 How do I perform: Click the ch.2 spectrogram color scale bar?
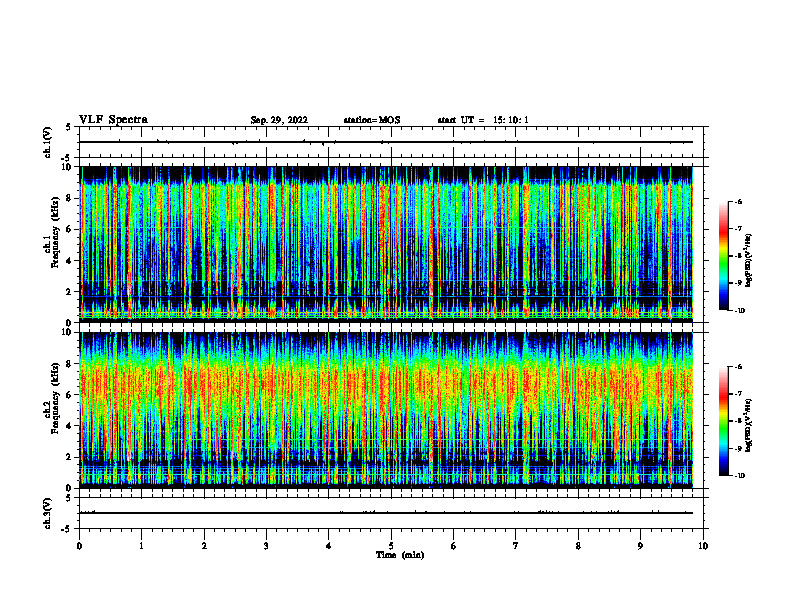724,421
